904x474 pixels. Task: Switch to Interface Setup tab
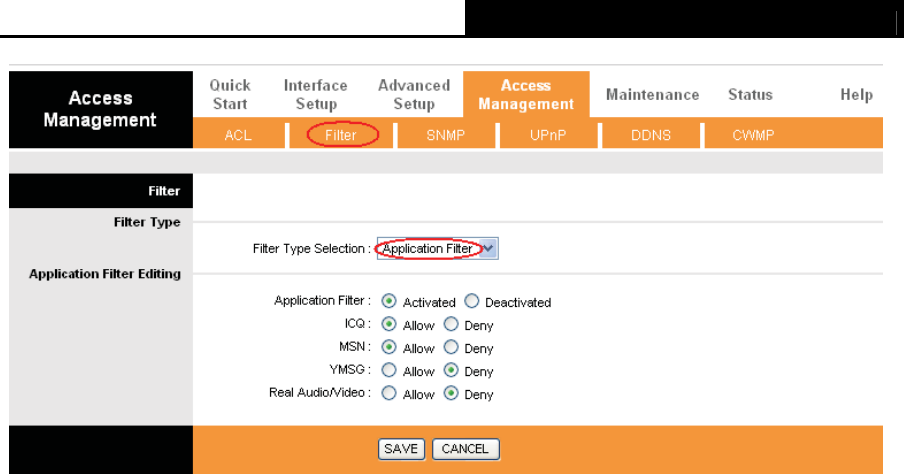(x=315, y=95)
